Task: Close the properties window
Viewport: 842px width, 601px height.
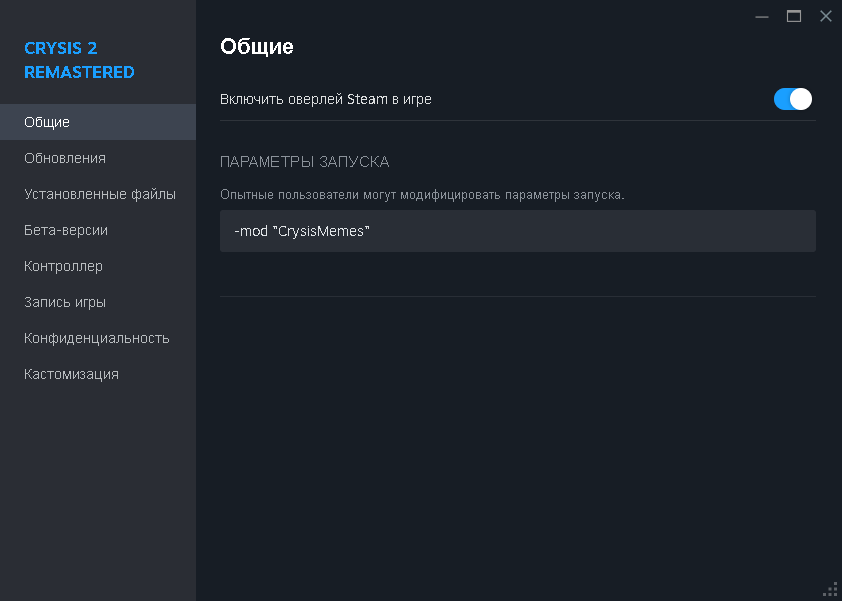Action: coord(825,16)
